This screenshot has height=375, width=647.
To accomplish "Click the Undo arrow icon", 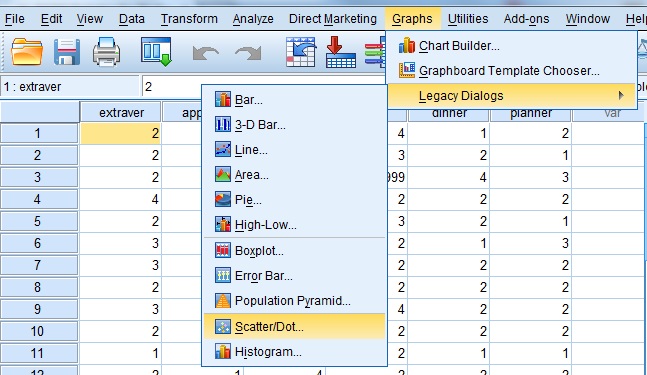I will tap(205, 54).
